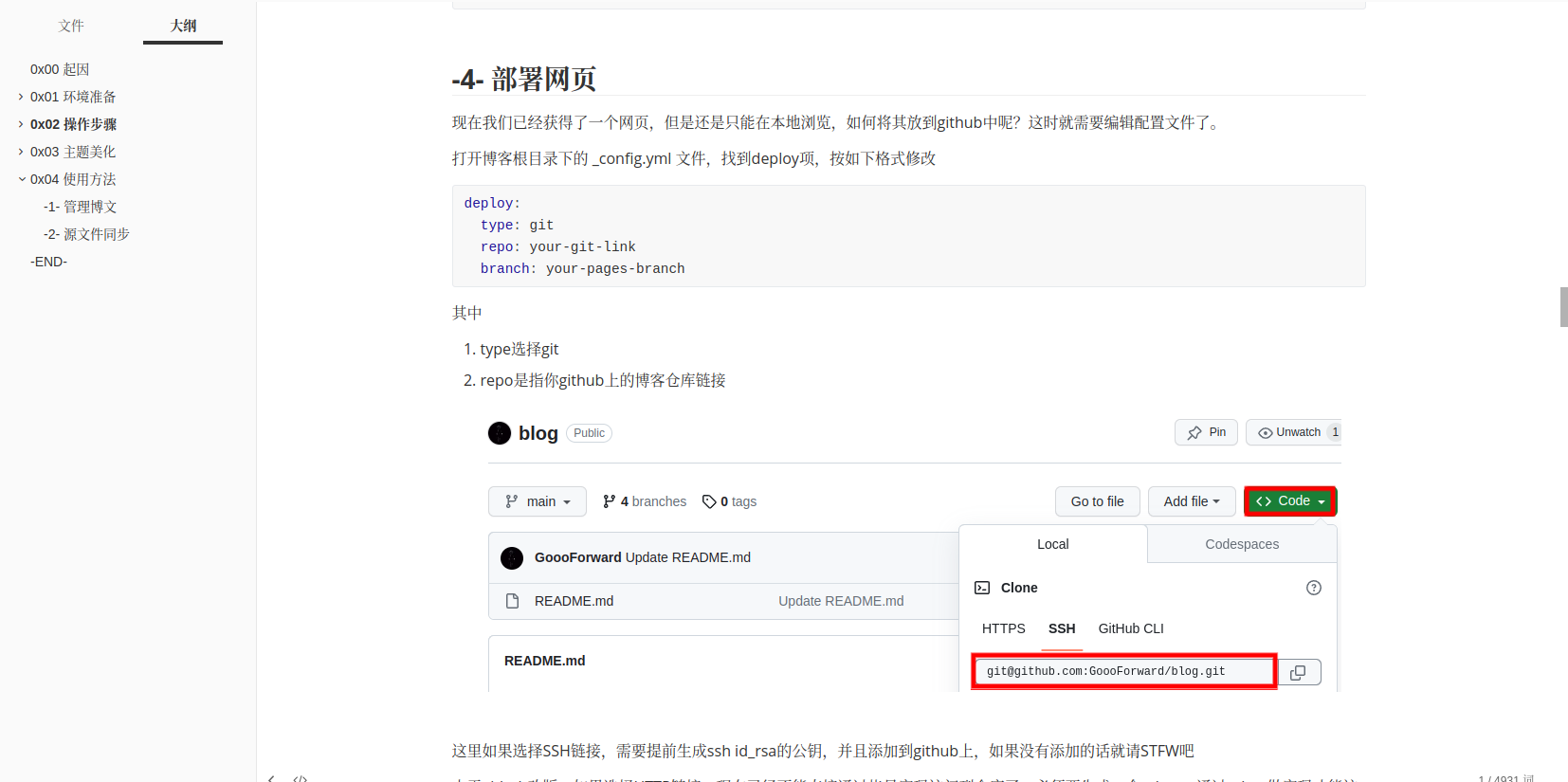The height and width of the screenshot is (782, 1568).
Task: Click the blog repository avatar icon
Action: [x=500, y=433]
